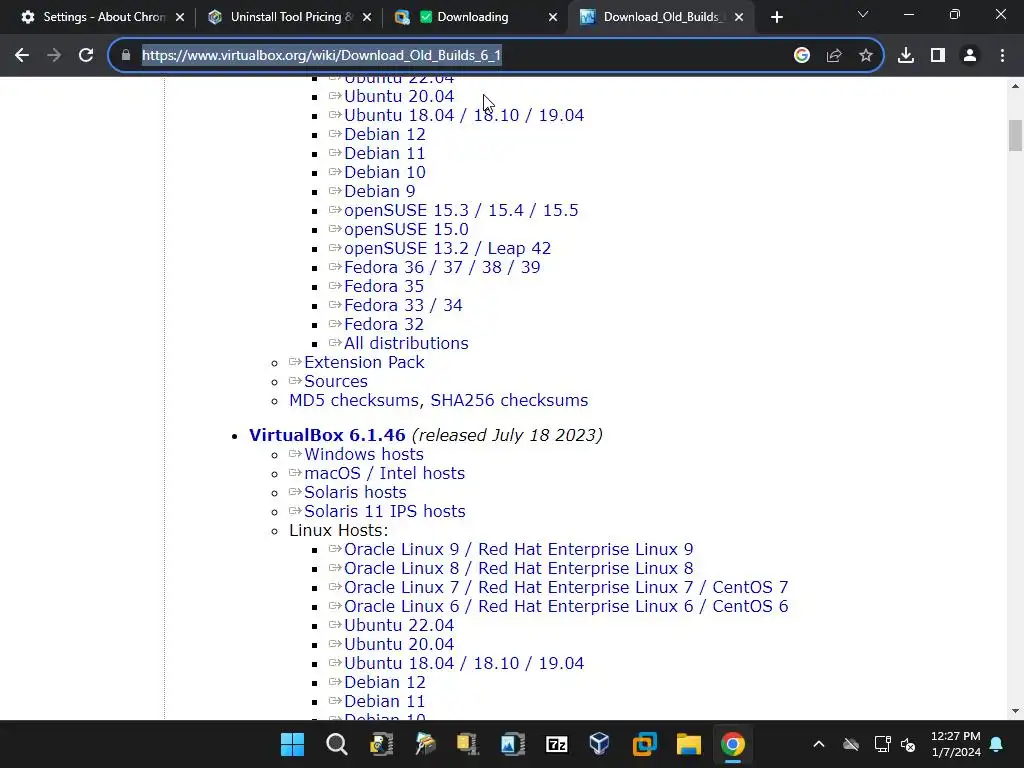Screen dimensions: 1024x768
Task: Open the Fedora 33 / 34 link
Action: pos(403,306)
